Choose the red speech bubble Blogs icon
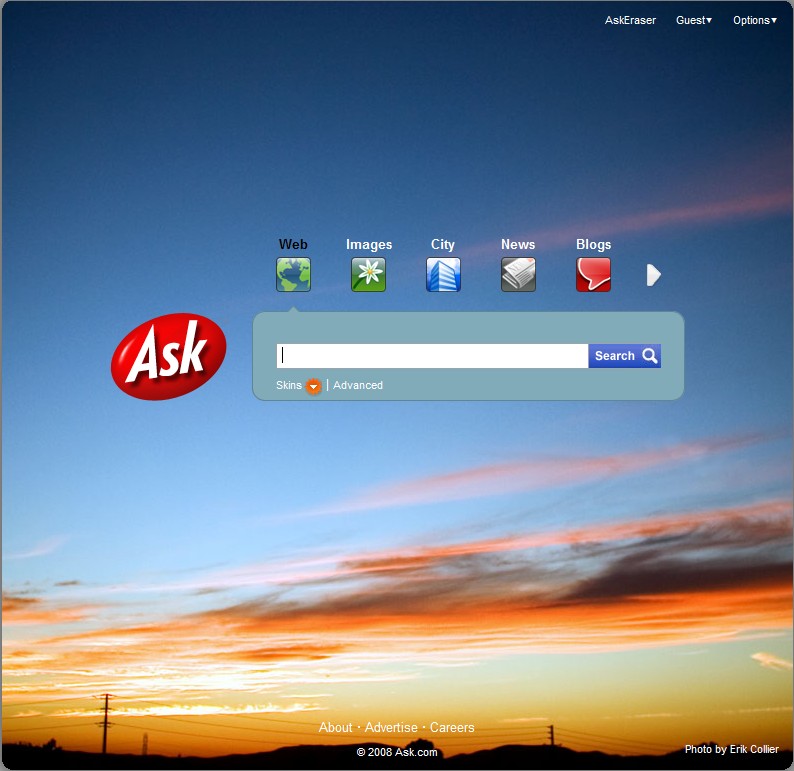This screenshot has height=771, width=794. (x=593, y=274)
